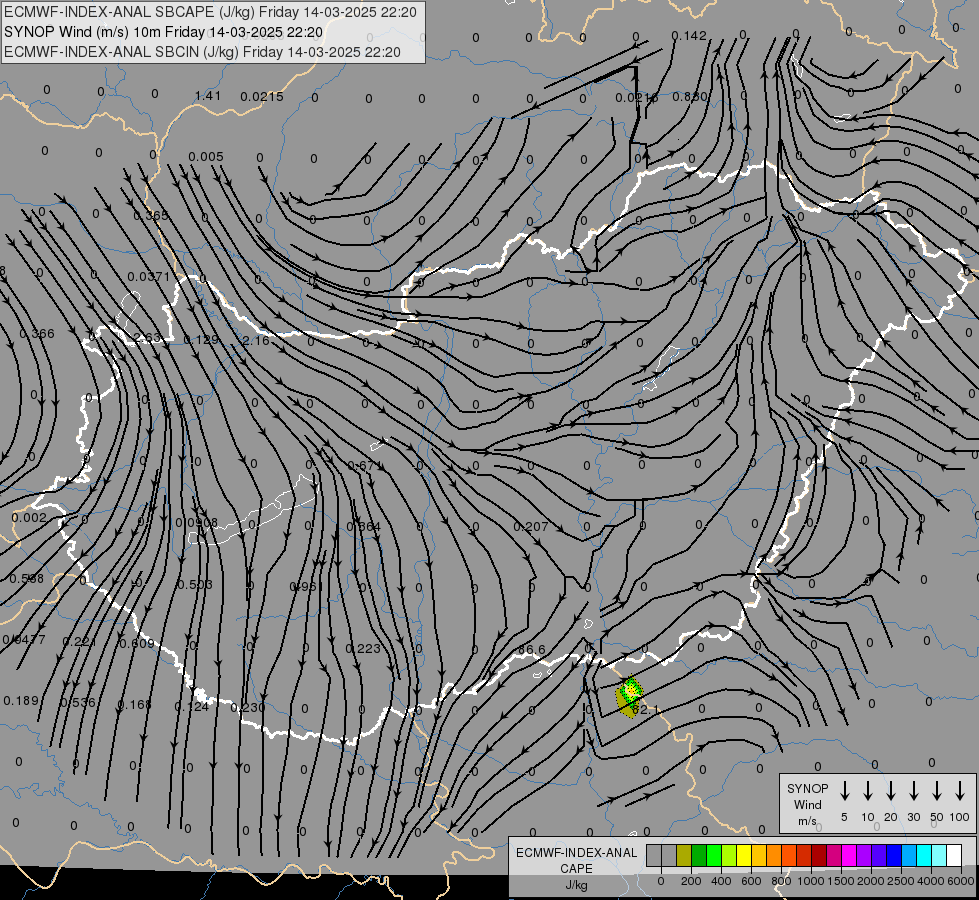
Task: Select the olive CAPE swatch before 200
Action: tap(684, 855)
